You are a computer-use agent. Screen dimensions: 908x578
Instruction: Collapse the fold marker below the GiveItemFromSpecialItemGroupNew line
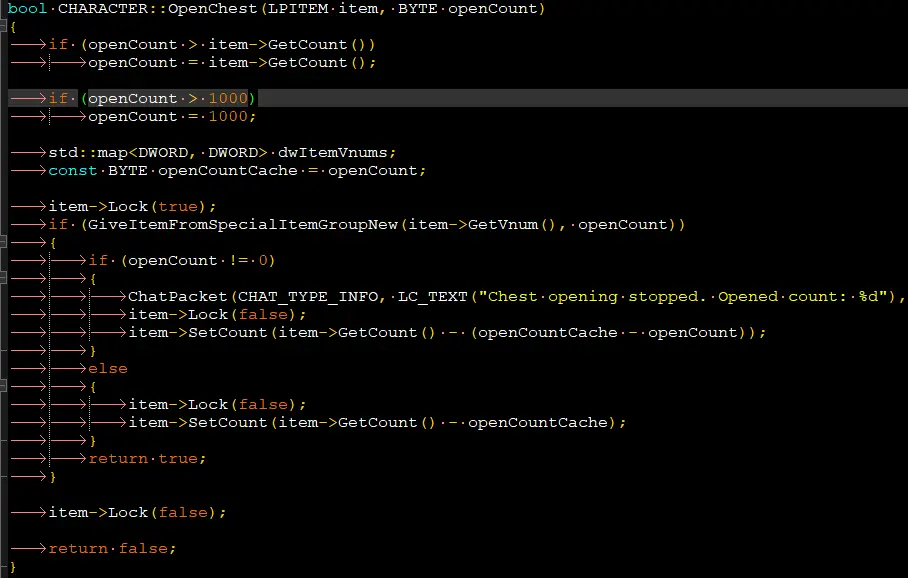pyautogui.click(x=3, y=242)
